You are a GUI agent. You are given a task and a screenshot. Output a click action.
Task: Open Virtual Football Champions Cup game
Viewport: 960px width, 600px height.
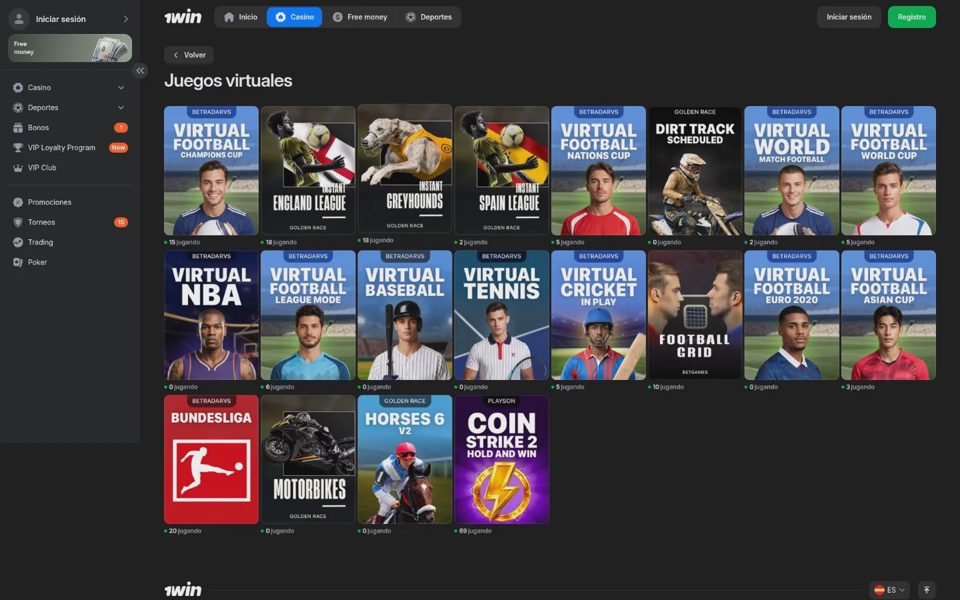tap(211, 171)
